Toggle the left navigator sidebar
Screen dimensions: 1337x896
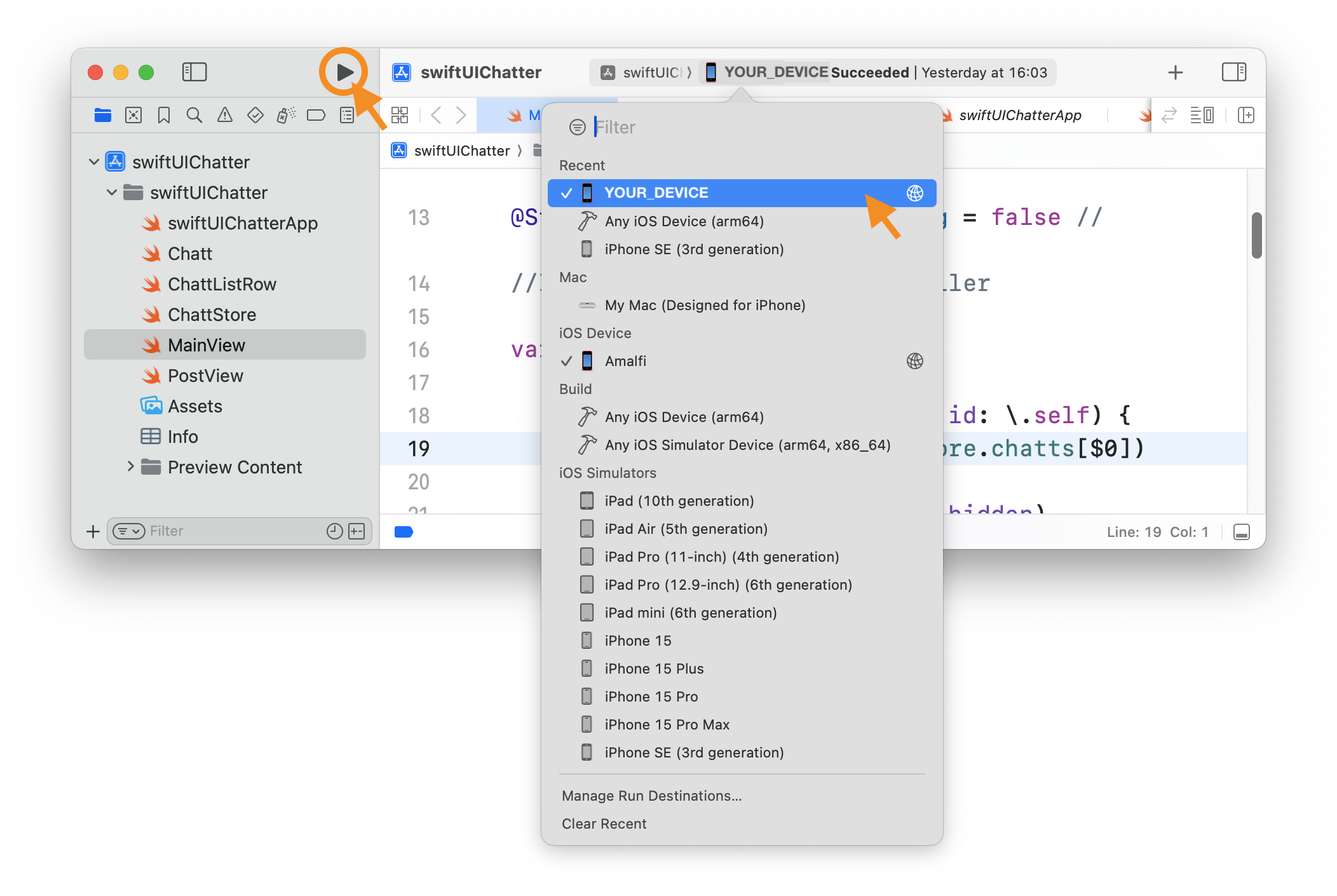tap(194, 72)
